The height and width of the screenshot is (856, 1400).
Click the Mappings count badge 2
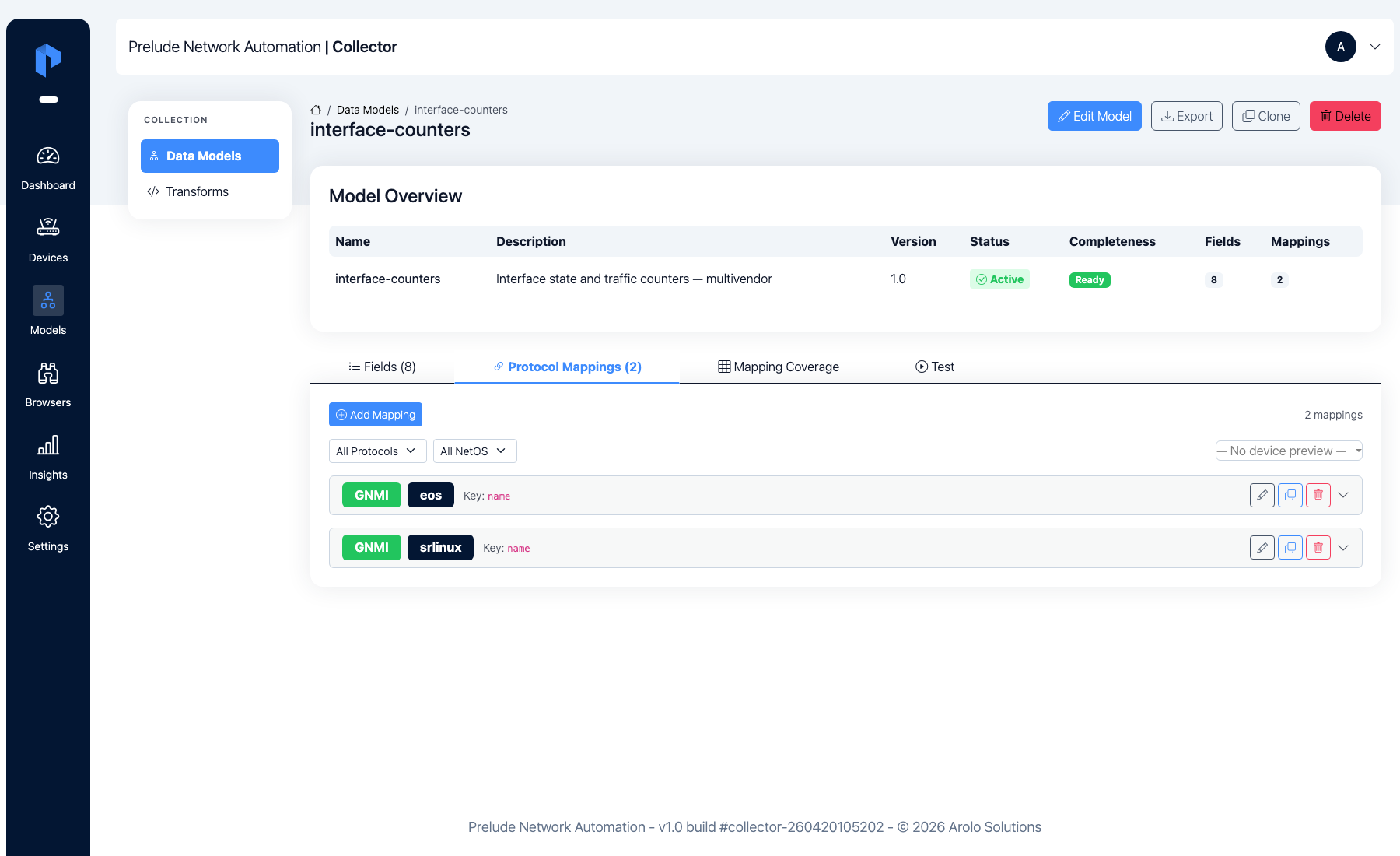(x=1279, y=280)
